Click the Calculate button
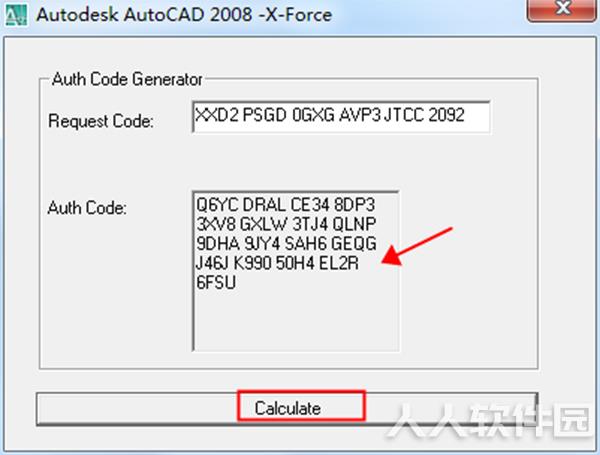This screenshot has width=600, height=455. 287,408
